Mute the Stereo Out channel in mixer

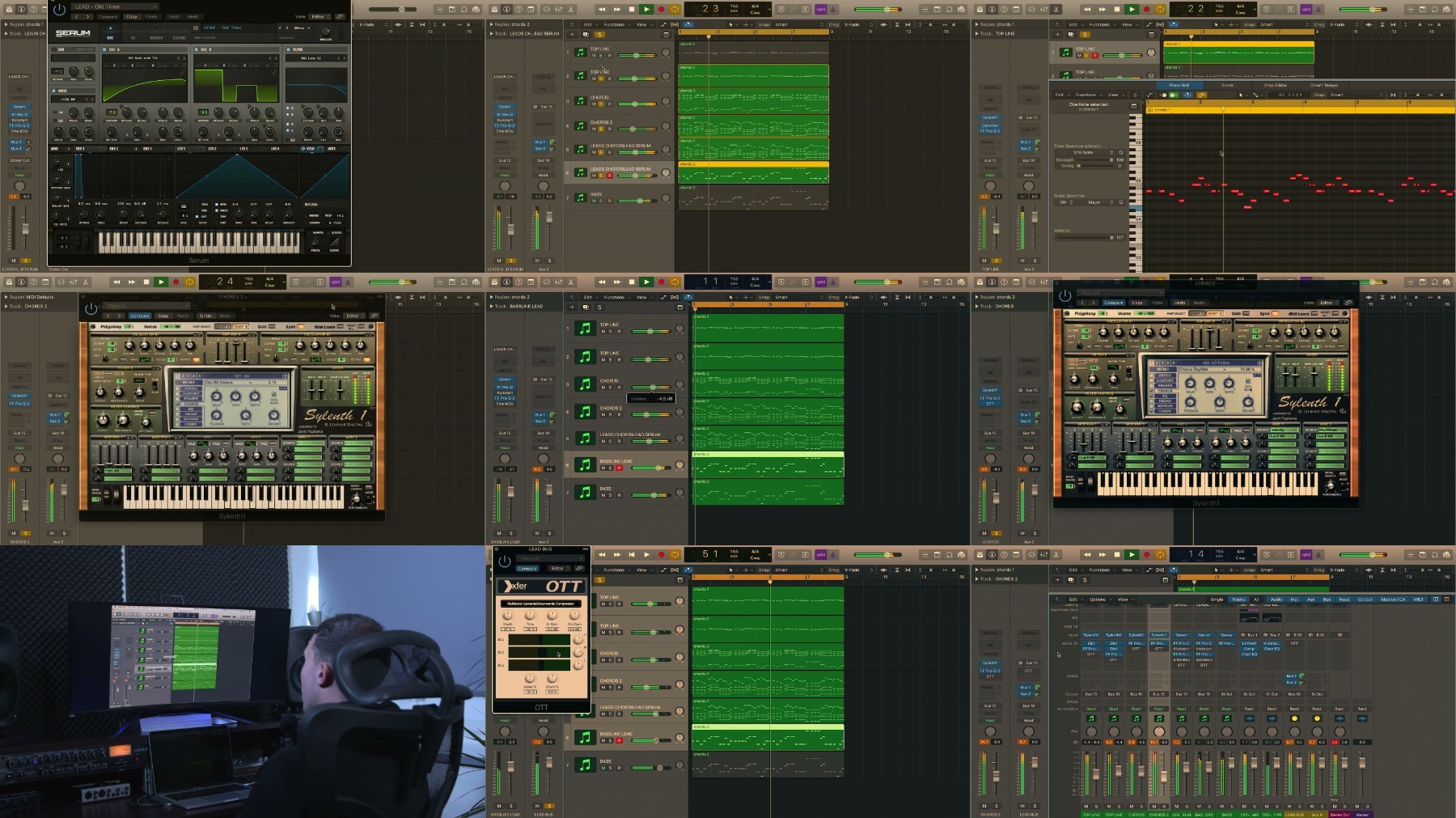[1335, 806]
